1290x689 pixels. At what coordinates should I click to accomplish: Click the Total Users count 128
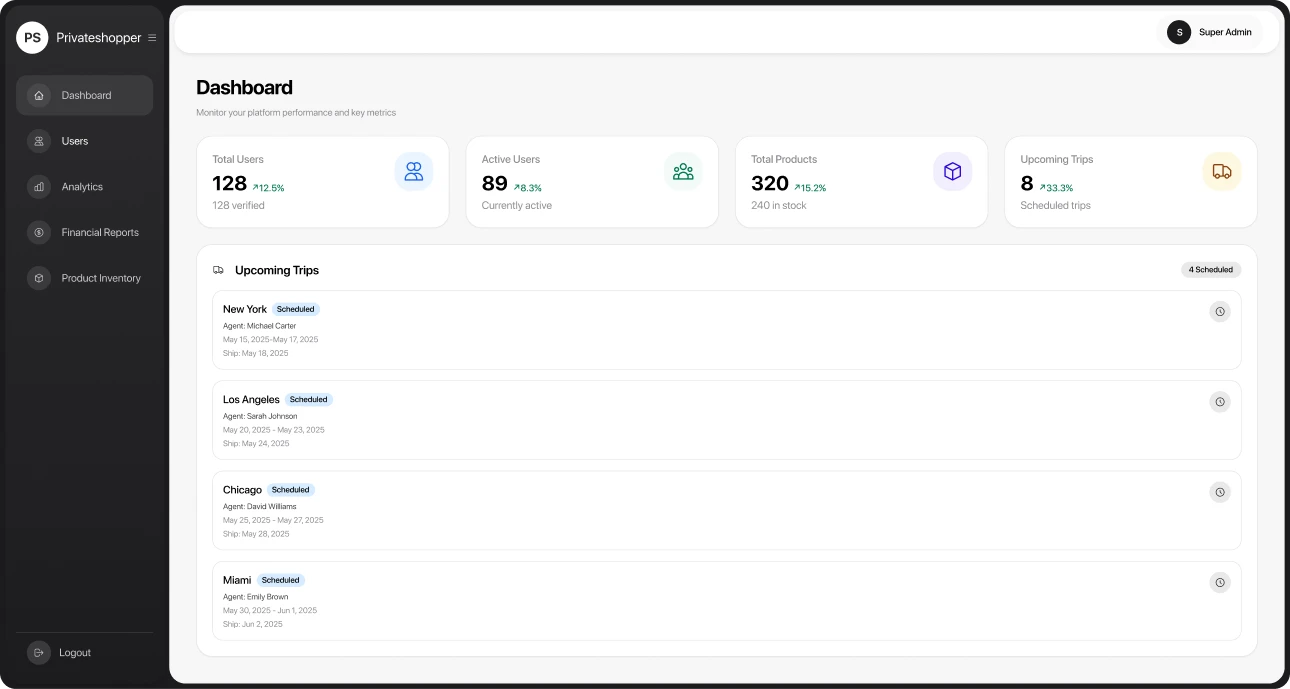229,184
